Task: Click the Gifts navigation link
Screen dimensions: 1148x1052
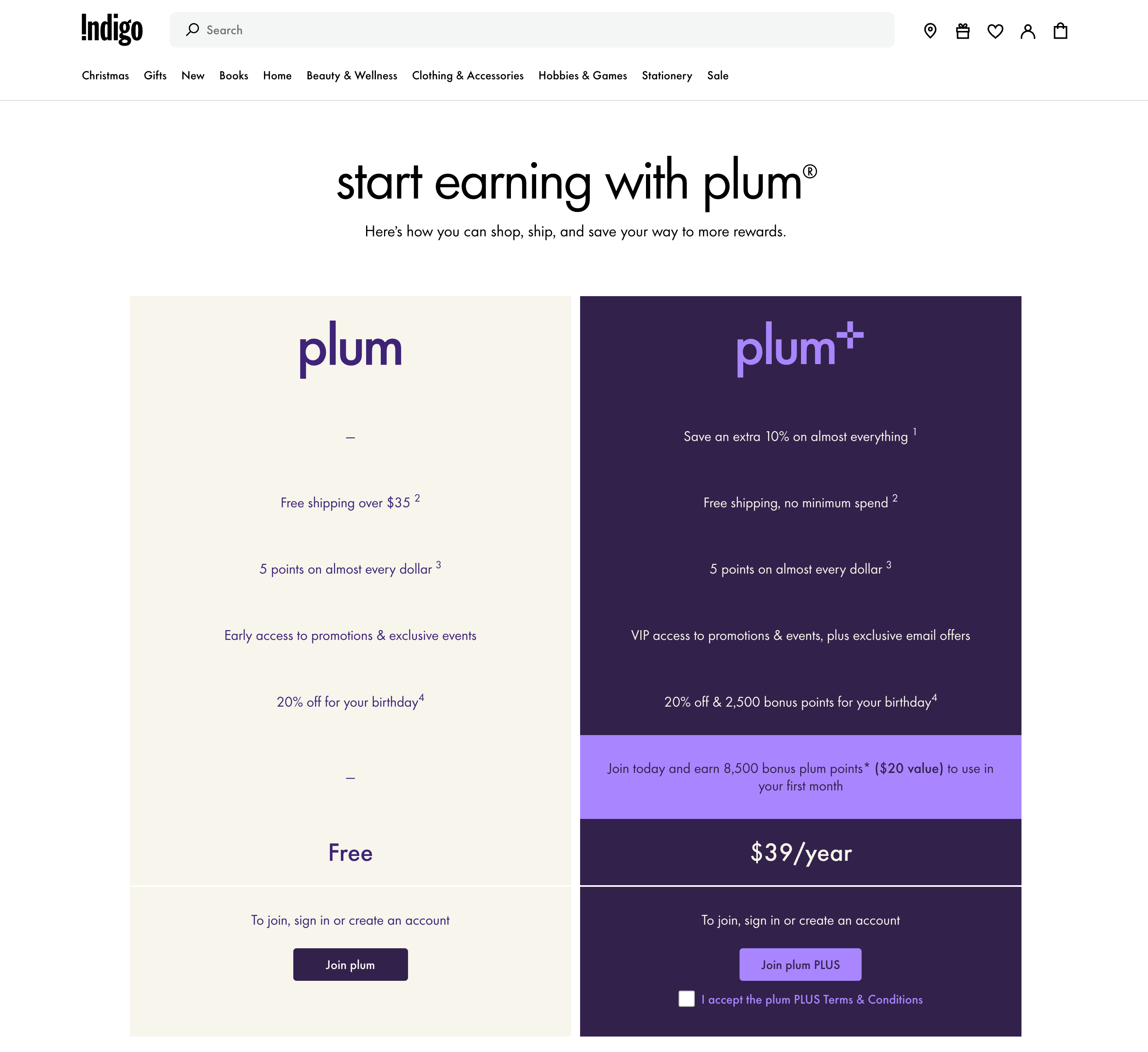Action: tap(155, 75)
